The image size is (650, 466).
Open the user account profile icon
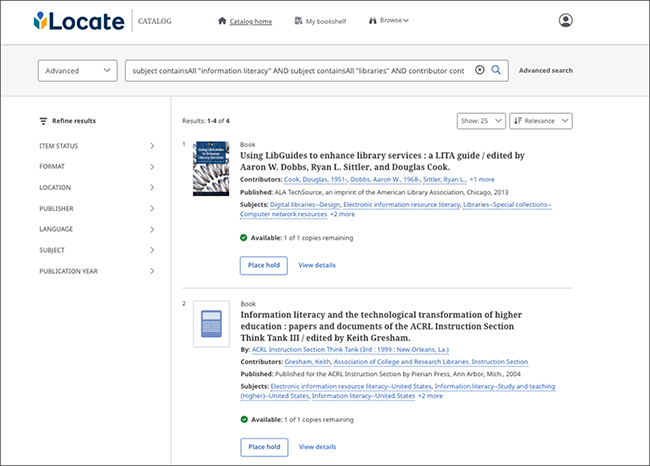coord(565,20)
